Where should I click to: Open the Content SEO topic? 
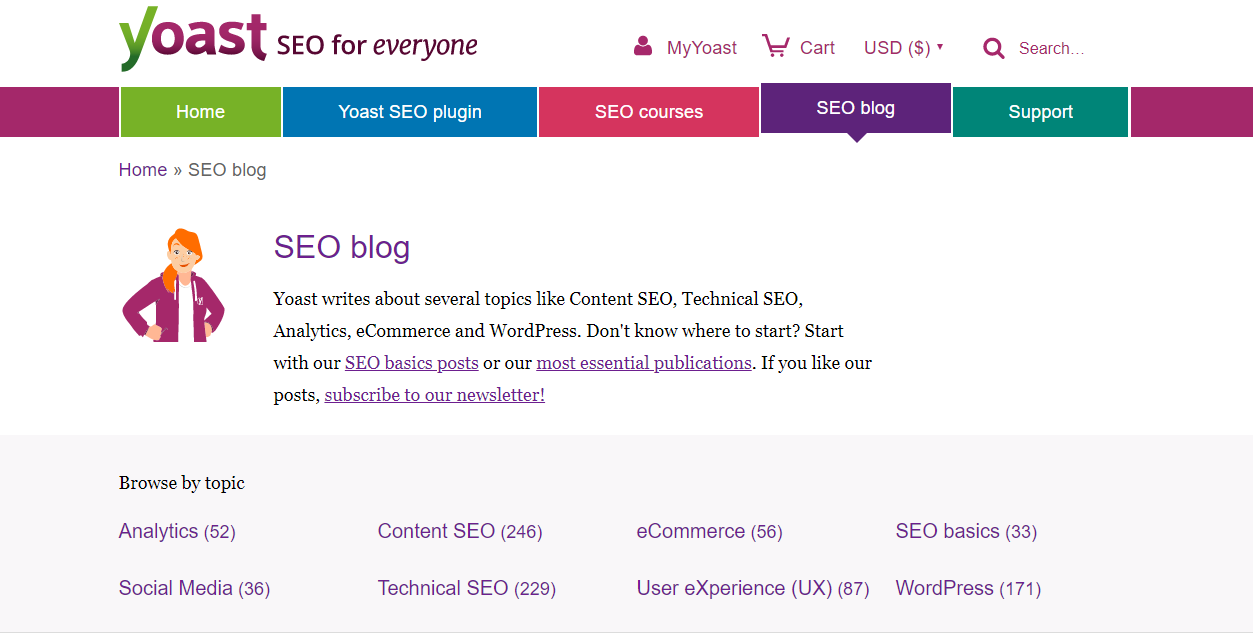click(437, 531)
